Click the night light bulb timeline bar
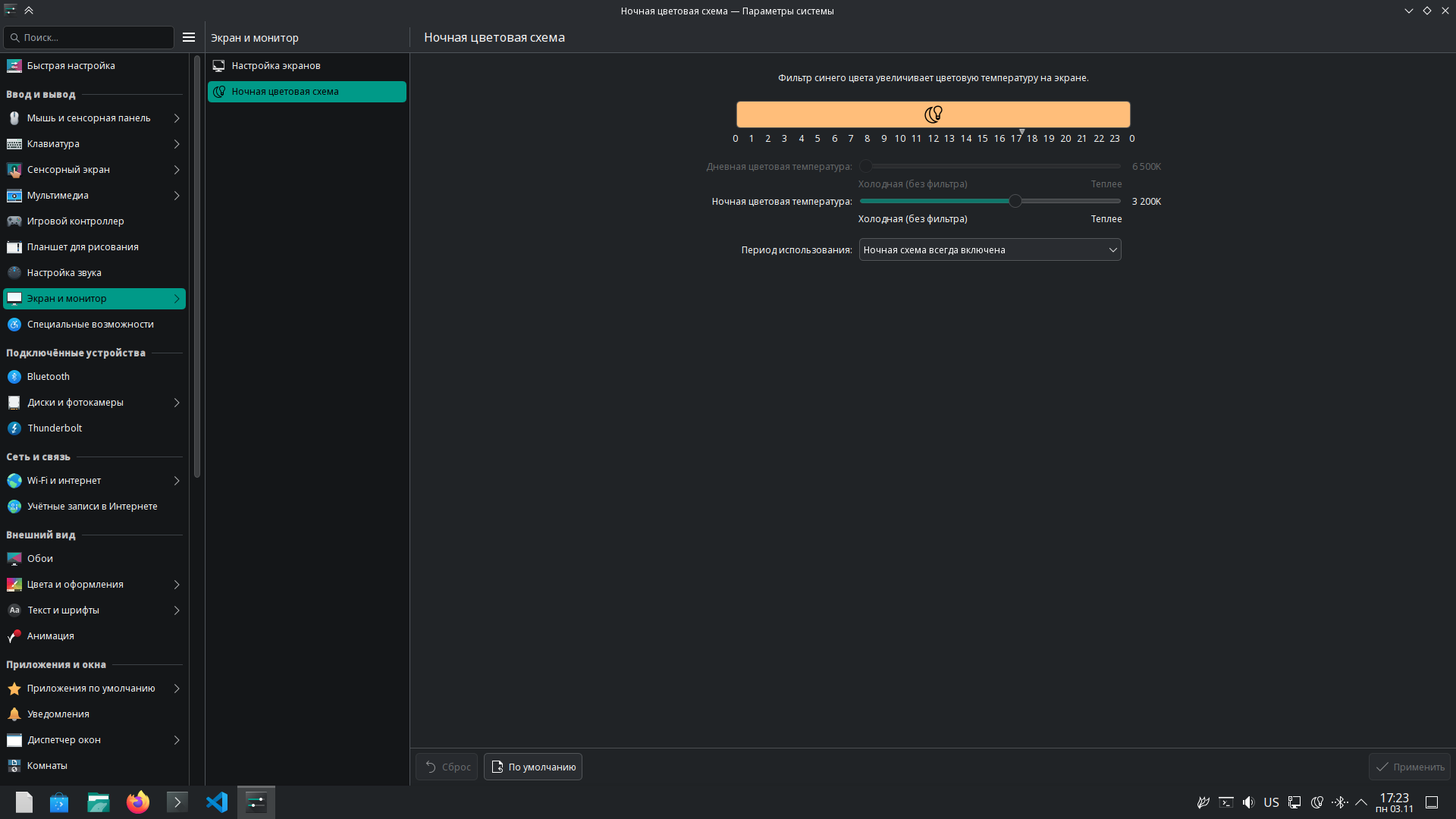This screenshot has height=819, width=1456. point(933,115)
